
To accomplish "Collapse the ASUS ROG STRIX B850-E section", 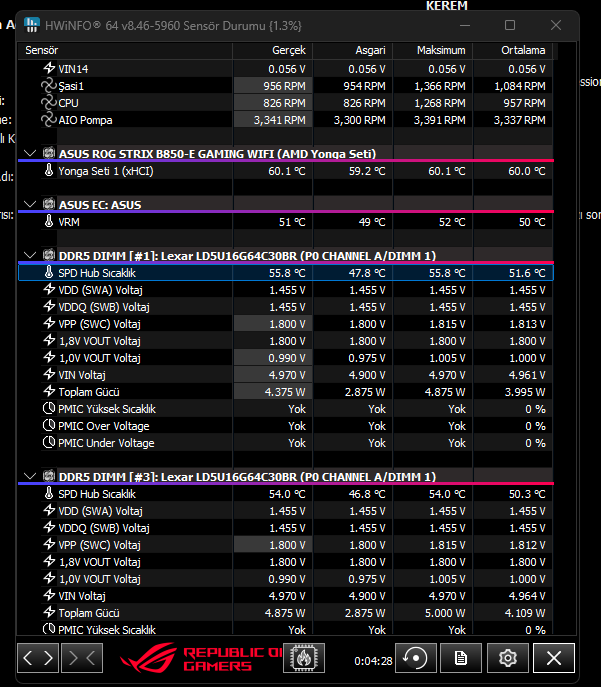I will tap(30, 153).
